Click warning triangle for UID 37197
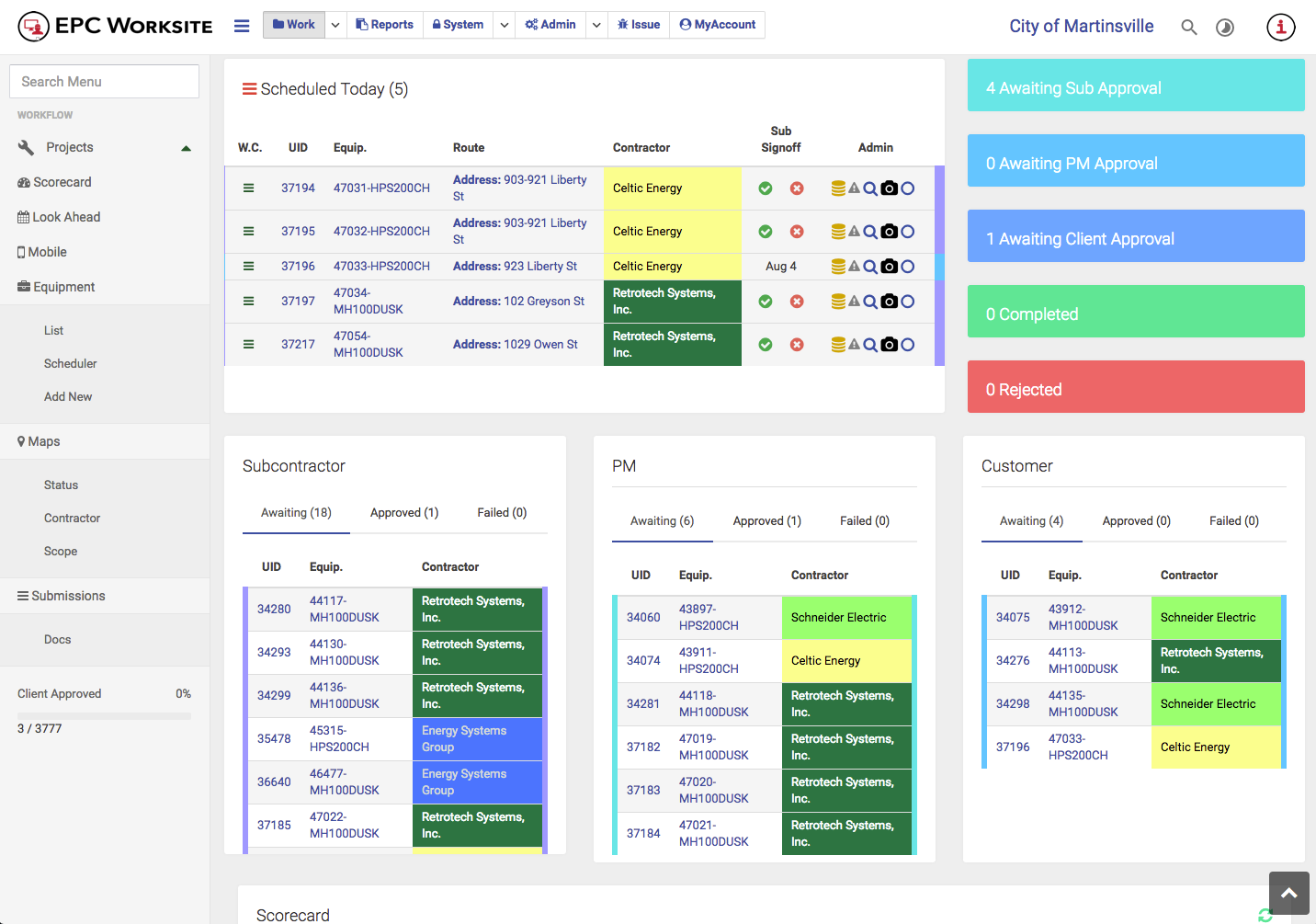1316x924 pixels. click(x=855, y=301)
